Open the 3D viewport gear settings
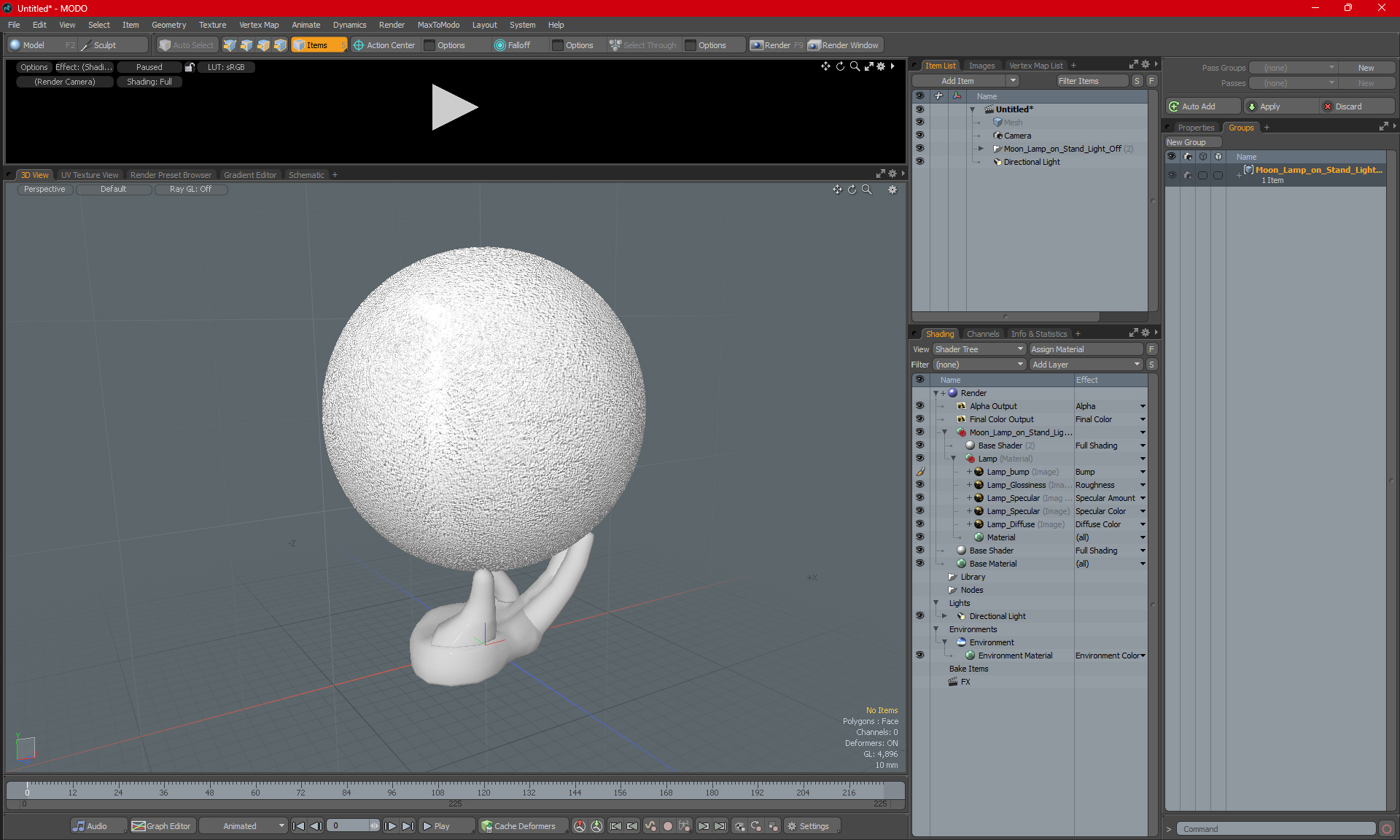 pos(892,190)
